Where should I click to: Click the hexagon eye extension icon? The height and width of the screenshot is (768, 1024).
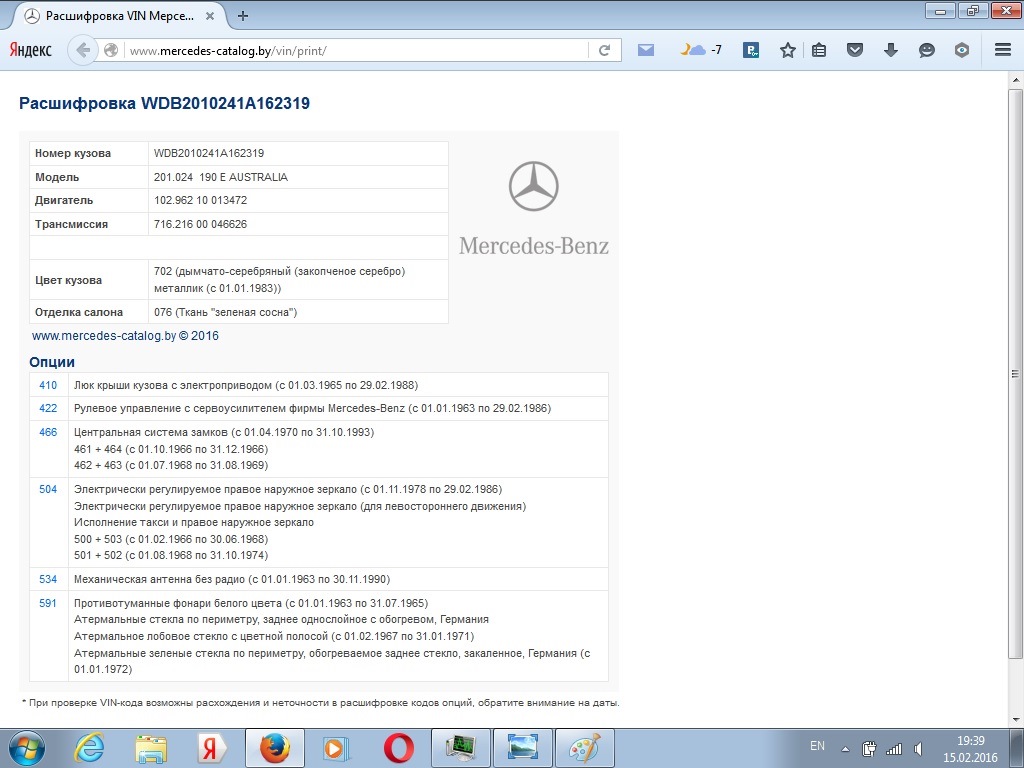(x=961, y=50)
